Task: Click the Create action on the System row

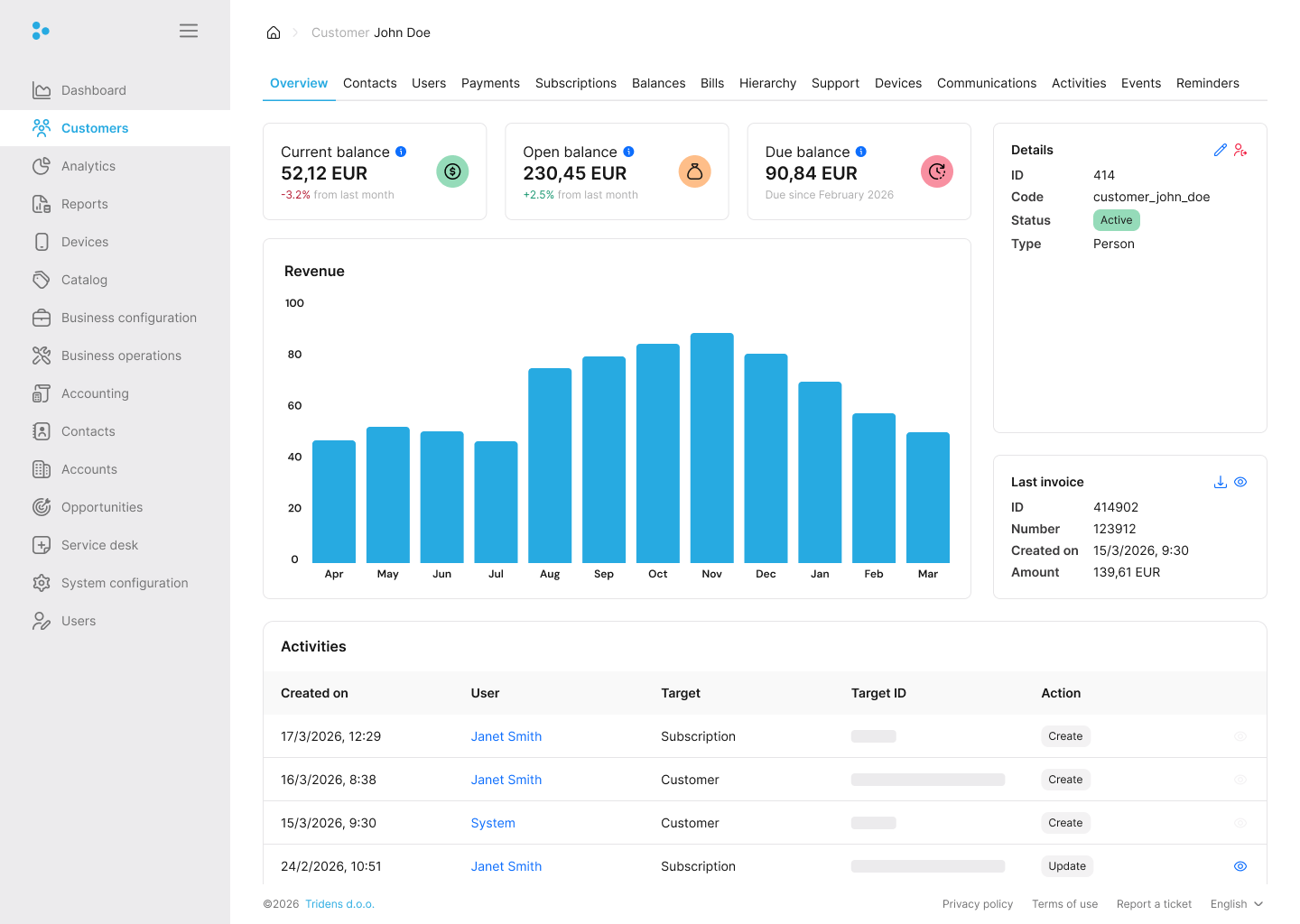Action: [1065, 822]
